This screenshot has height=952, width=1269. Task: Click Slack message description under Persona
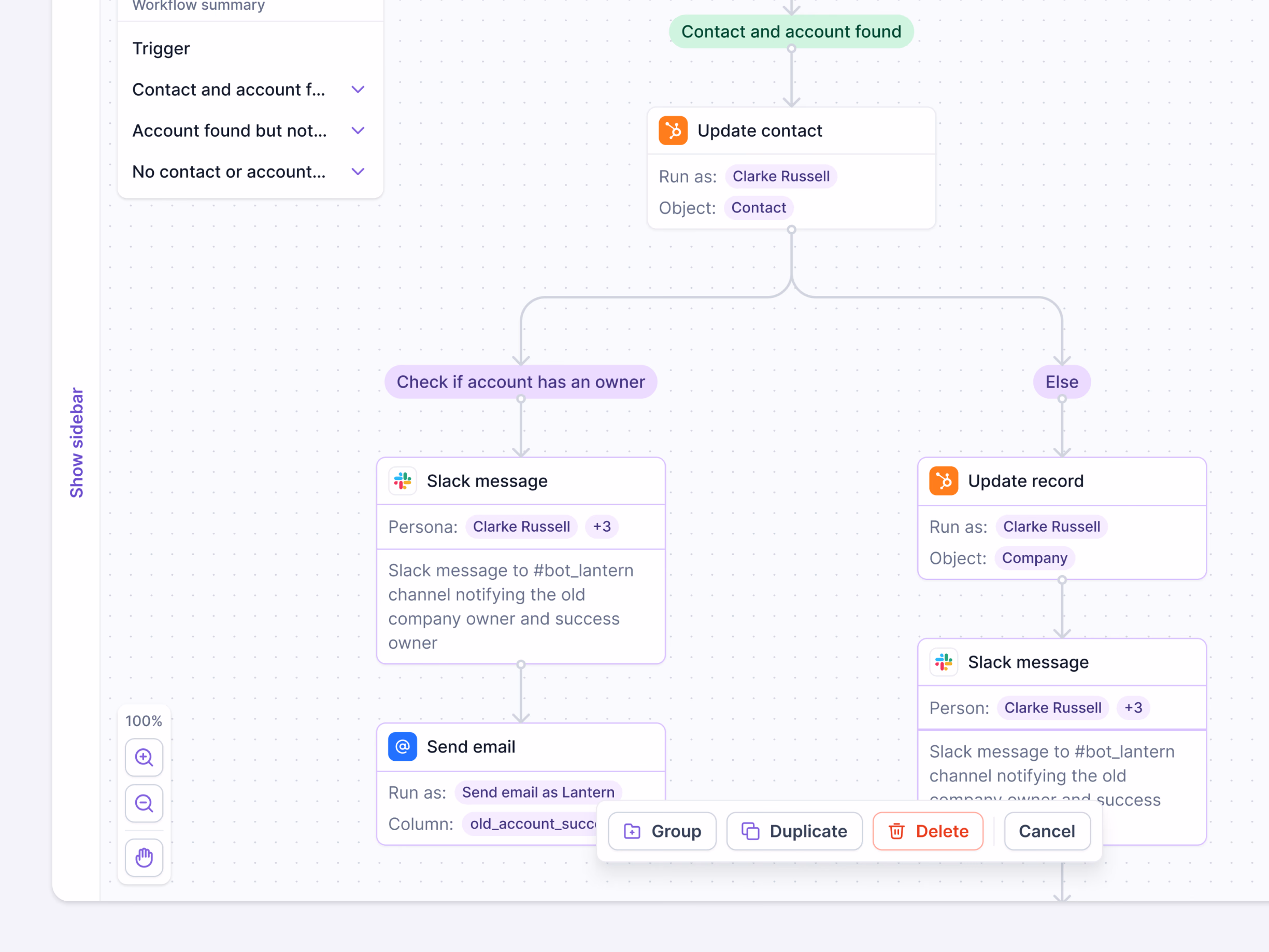tap(510, 606)
